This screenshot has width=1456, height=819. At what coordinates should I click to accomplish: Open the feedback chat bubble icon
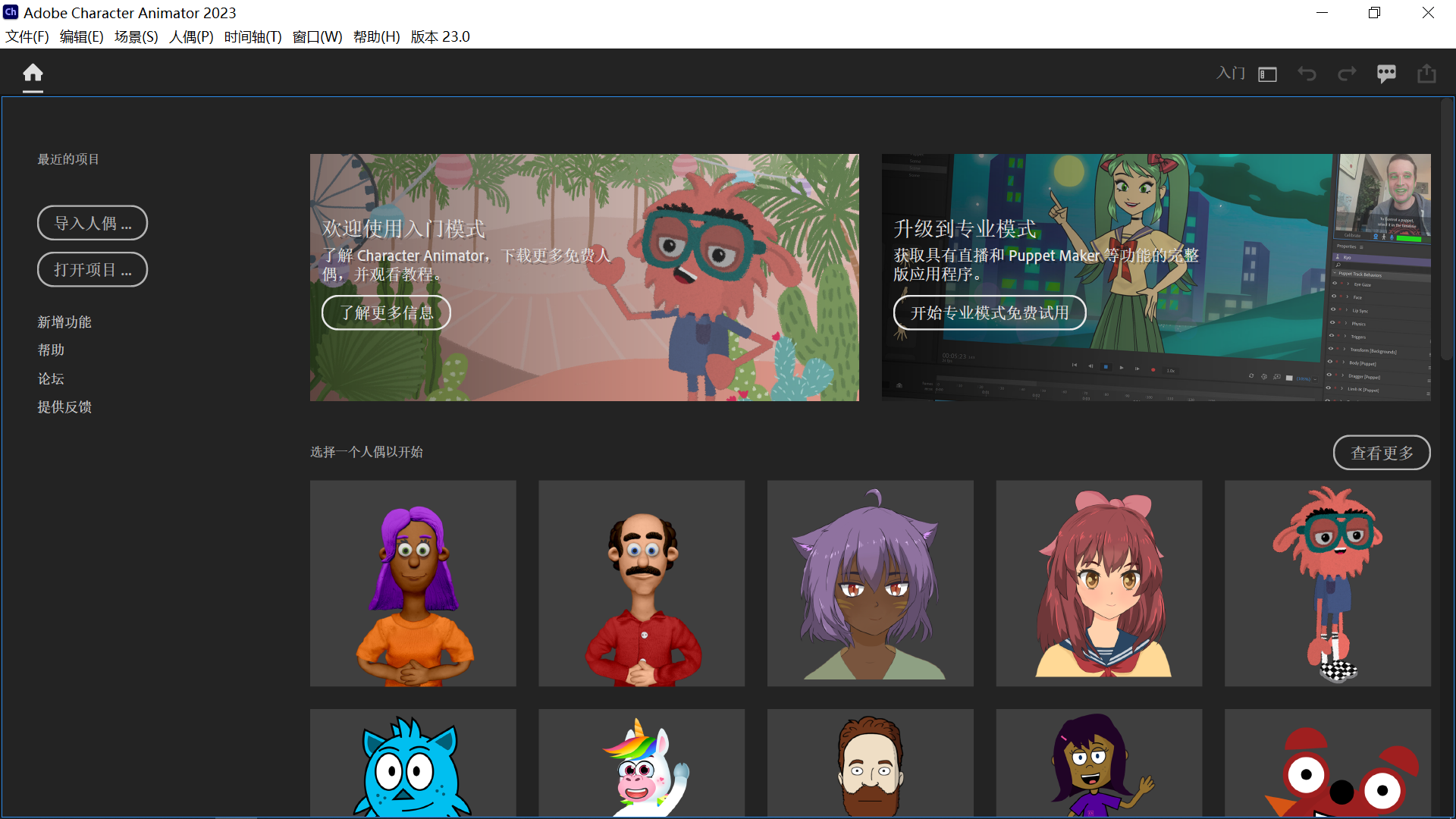pyautogui.click(x=1386, y=74)
